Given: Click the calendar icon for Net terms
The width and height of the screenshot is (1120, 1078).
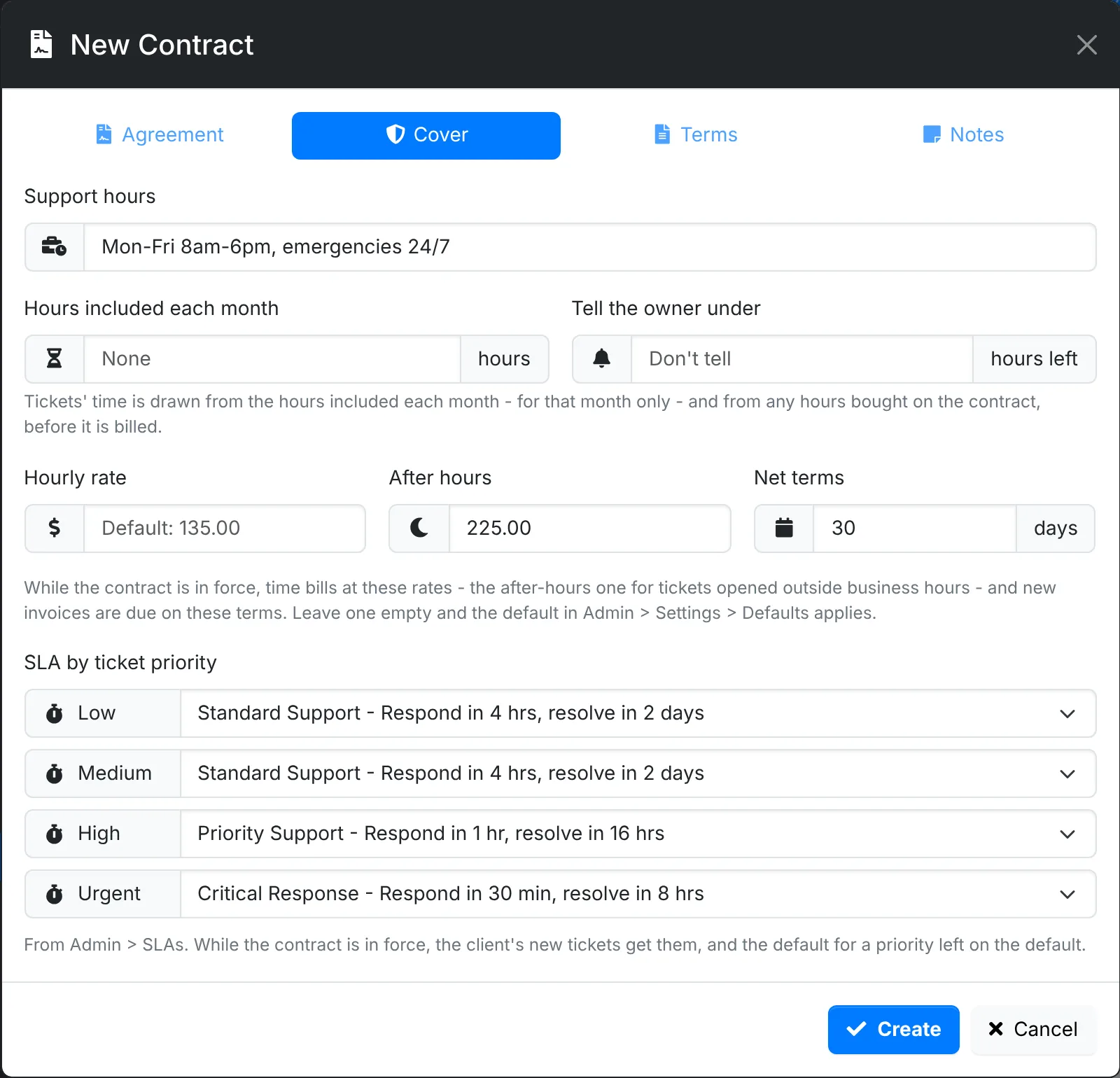Looking at the screenshot, I should click(x=784, y=528).
